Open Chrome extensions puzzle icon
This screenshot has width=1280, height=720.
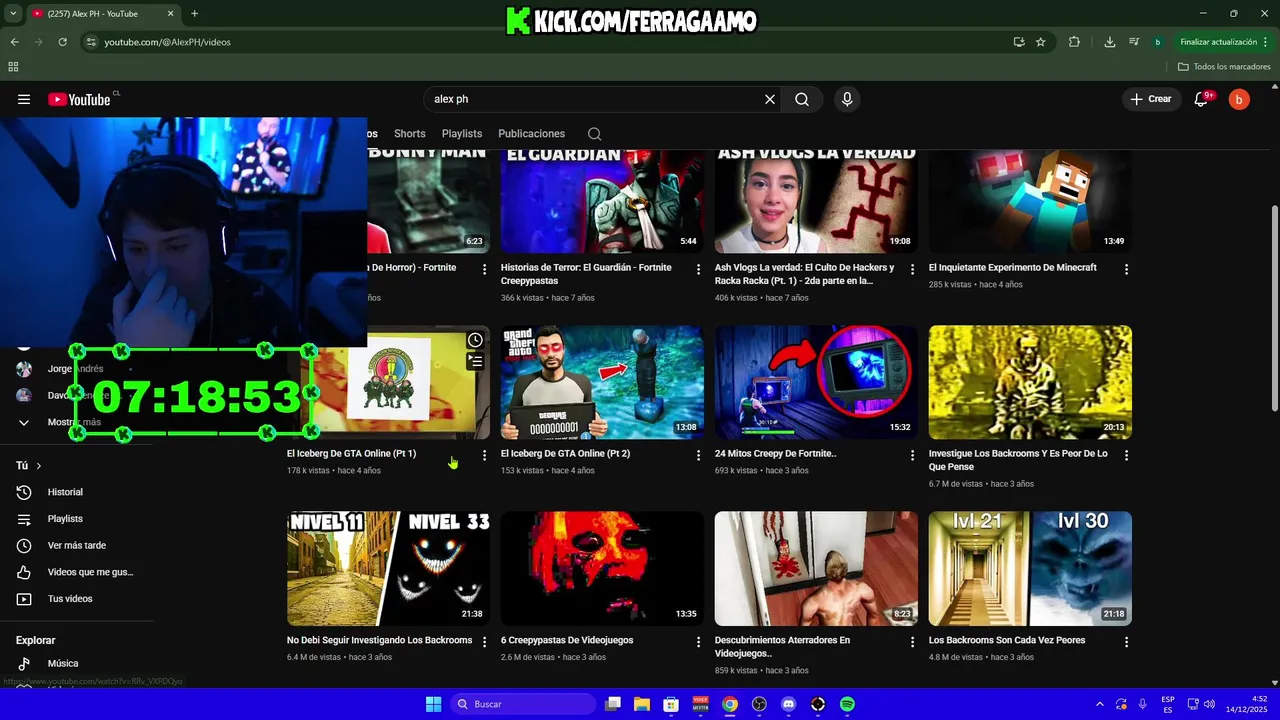coord(1074,42)
